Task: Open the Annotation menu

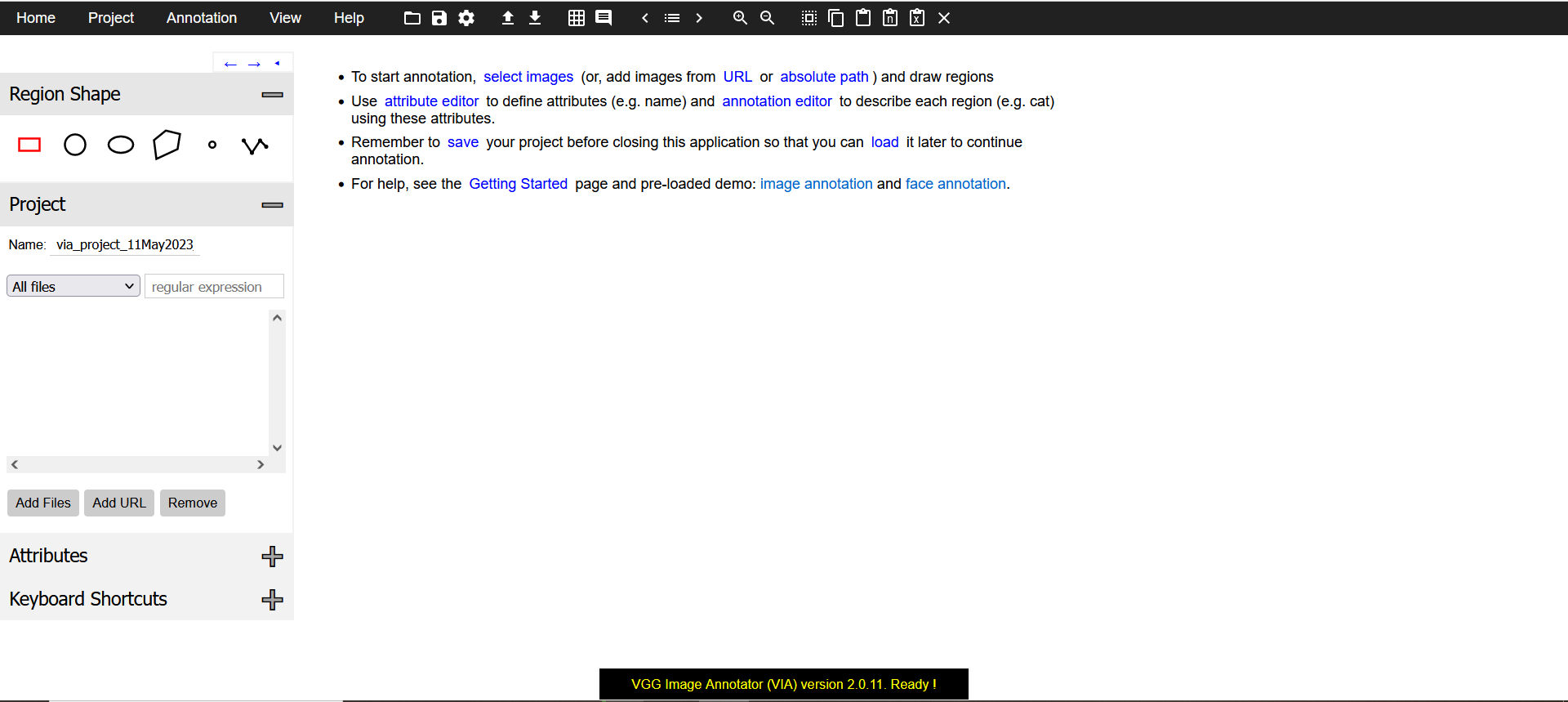Action: (x=202, y=18)
